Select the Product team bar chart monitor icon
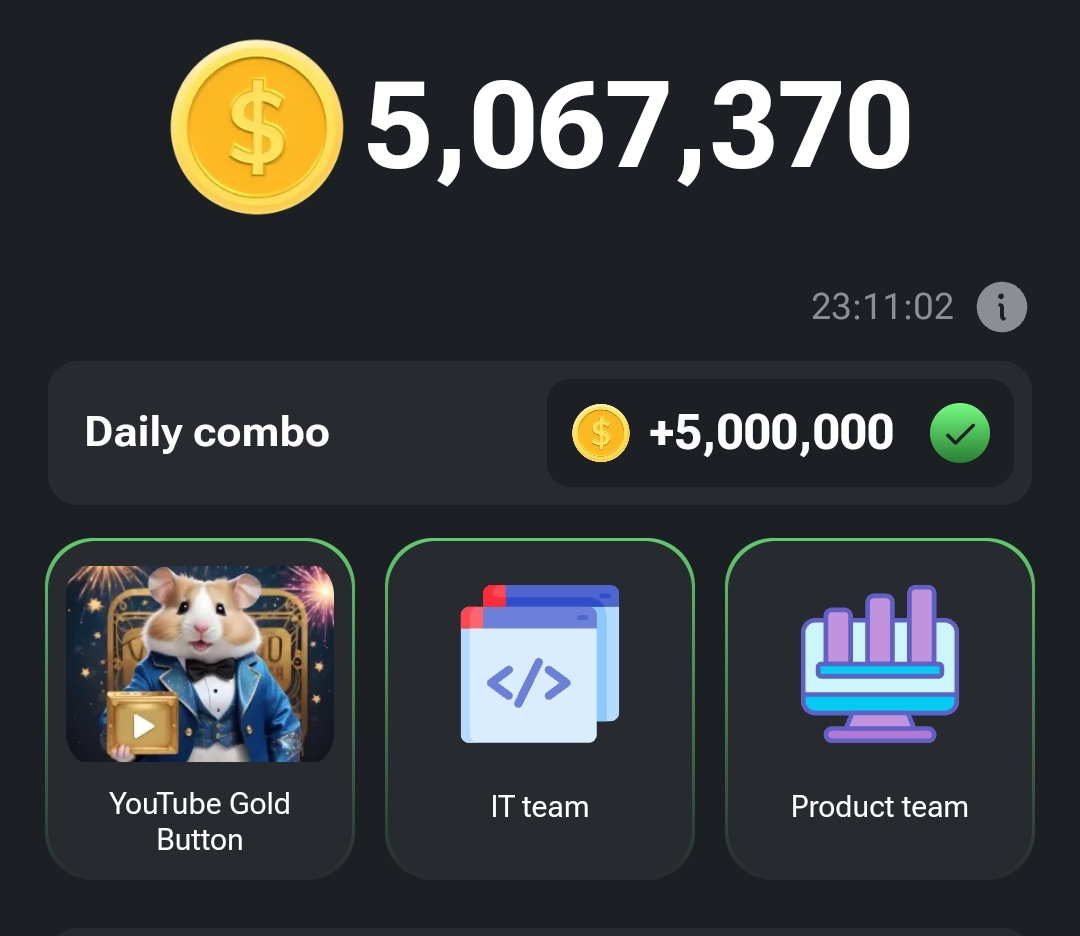This screenshot has height=936, width=1080. (x=880, y=663)
